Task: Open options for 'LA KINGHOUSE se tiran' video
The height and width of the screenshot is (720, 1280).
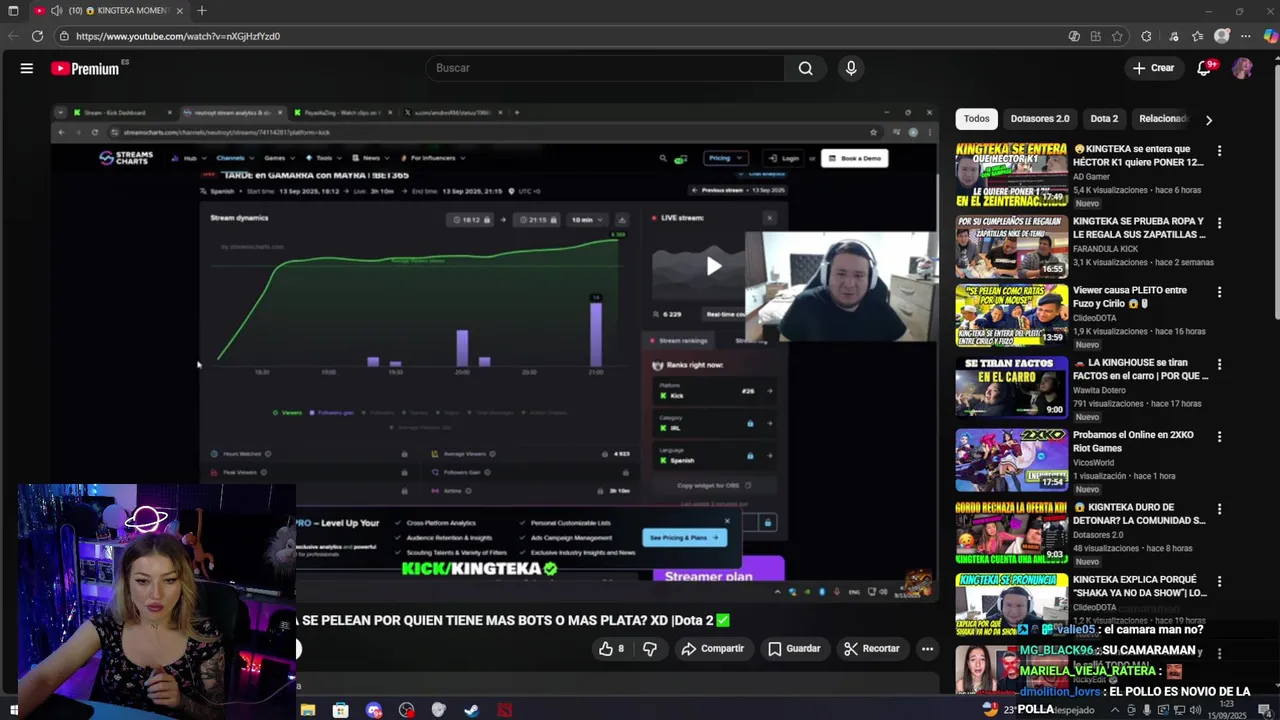Action: 1219,364
